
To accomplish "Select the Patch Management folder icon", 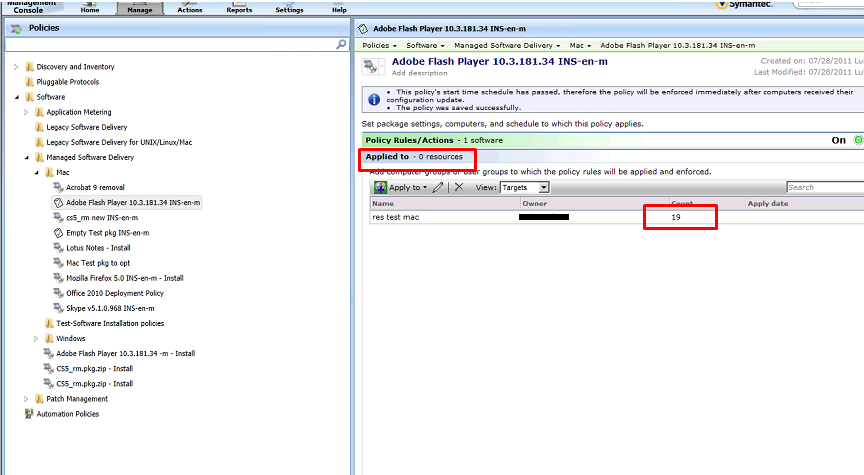I will point(39,399).
